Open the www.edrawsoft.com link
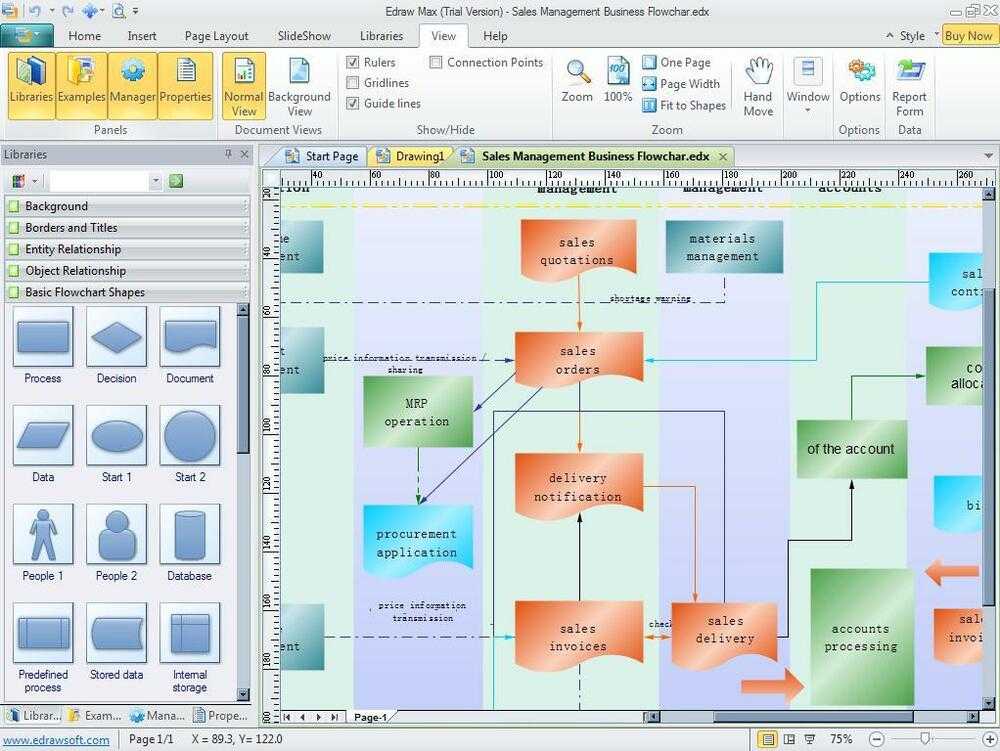Viewport: 1000px width, 751px height. coord(55,740)
